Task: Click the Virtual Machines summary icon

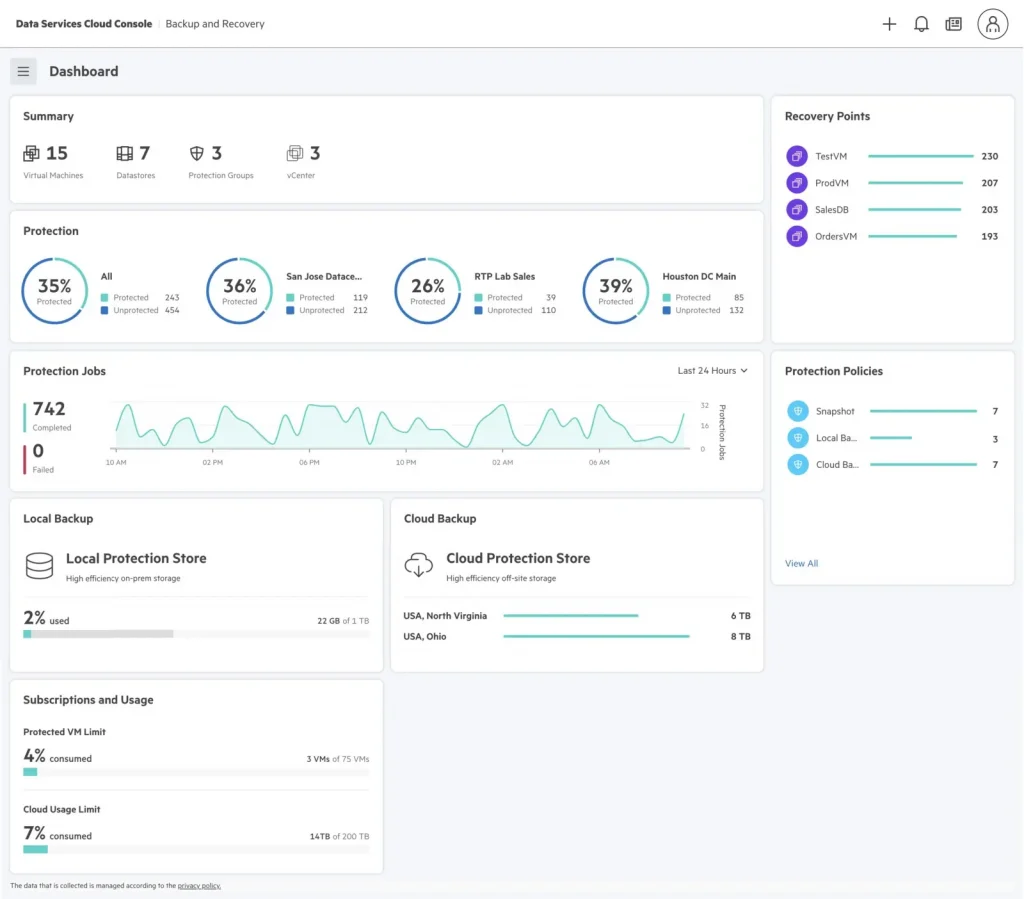Action: click(31, 153)
